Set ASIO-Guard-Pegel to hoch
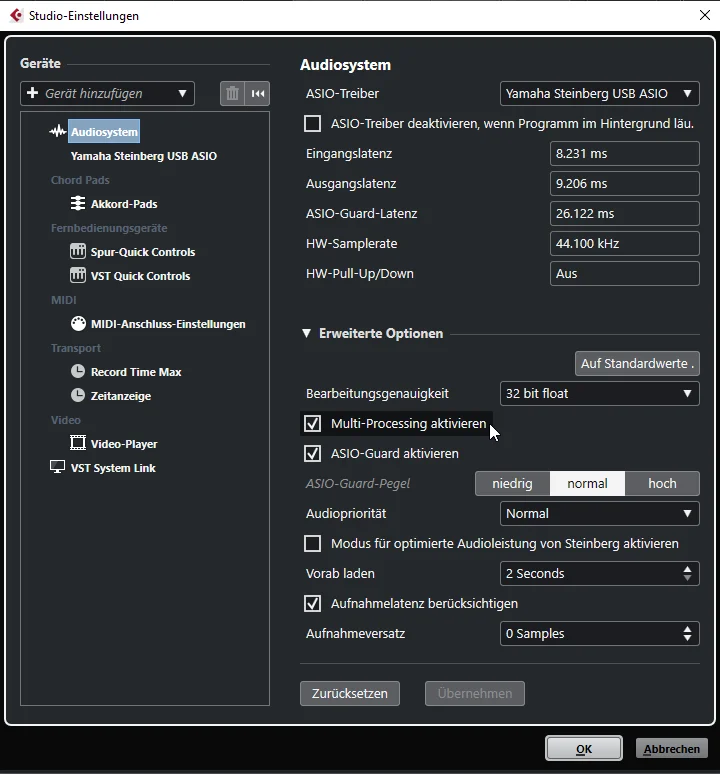Viewport: 720px width, 774px height. pyautogui.click(x=662, y=483)
